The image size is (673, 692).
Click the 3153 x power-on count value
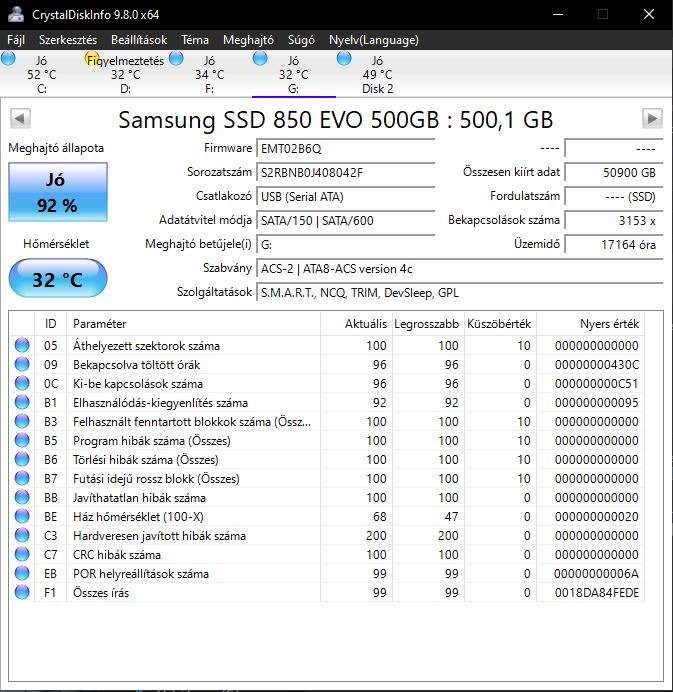(x=614, y=220)
